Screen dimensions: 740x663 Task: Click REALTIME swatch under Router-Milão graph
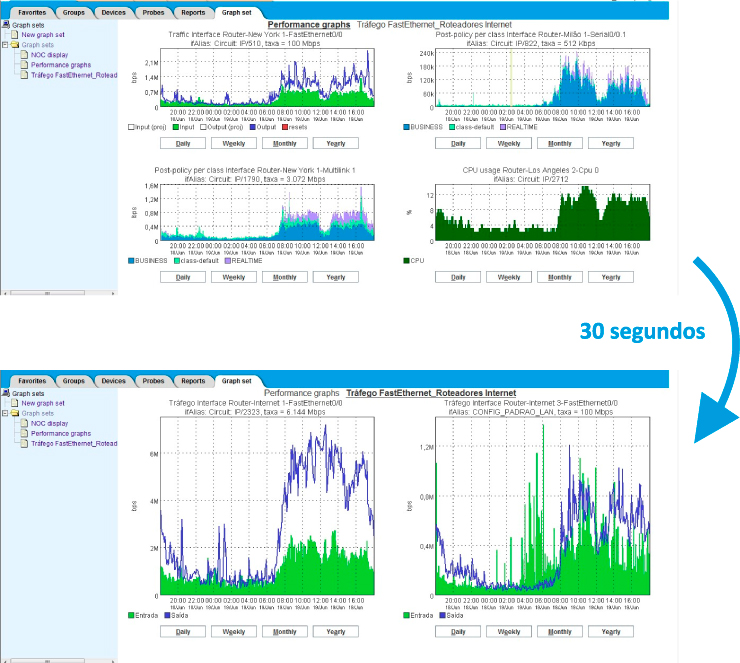pos(503,127)
